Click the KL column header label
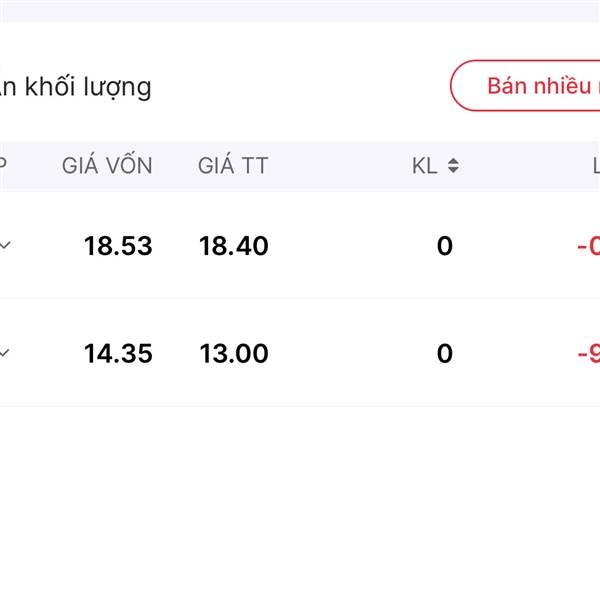The height and width of the screenshot is (600, 600). (x=425, y=166)
